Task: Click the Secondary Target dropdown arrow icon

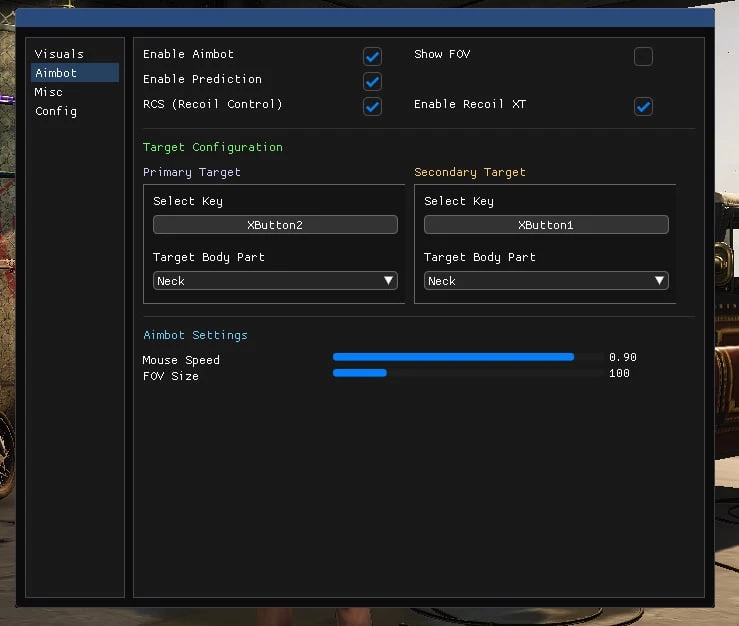Action: (660, 281)
